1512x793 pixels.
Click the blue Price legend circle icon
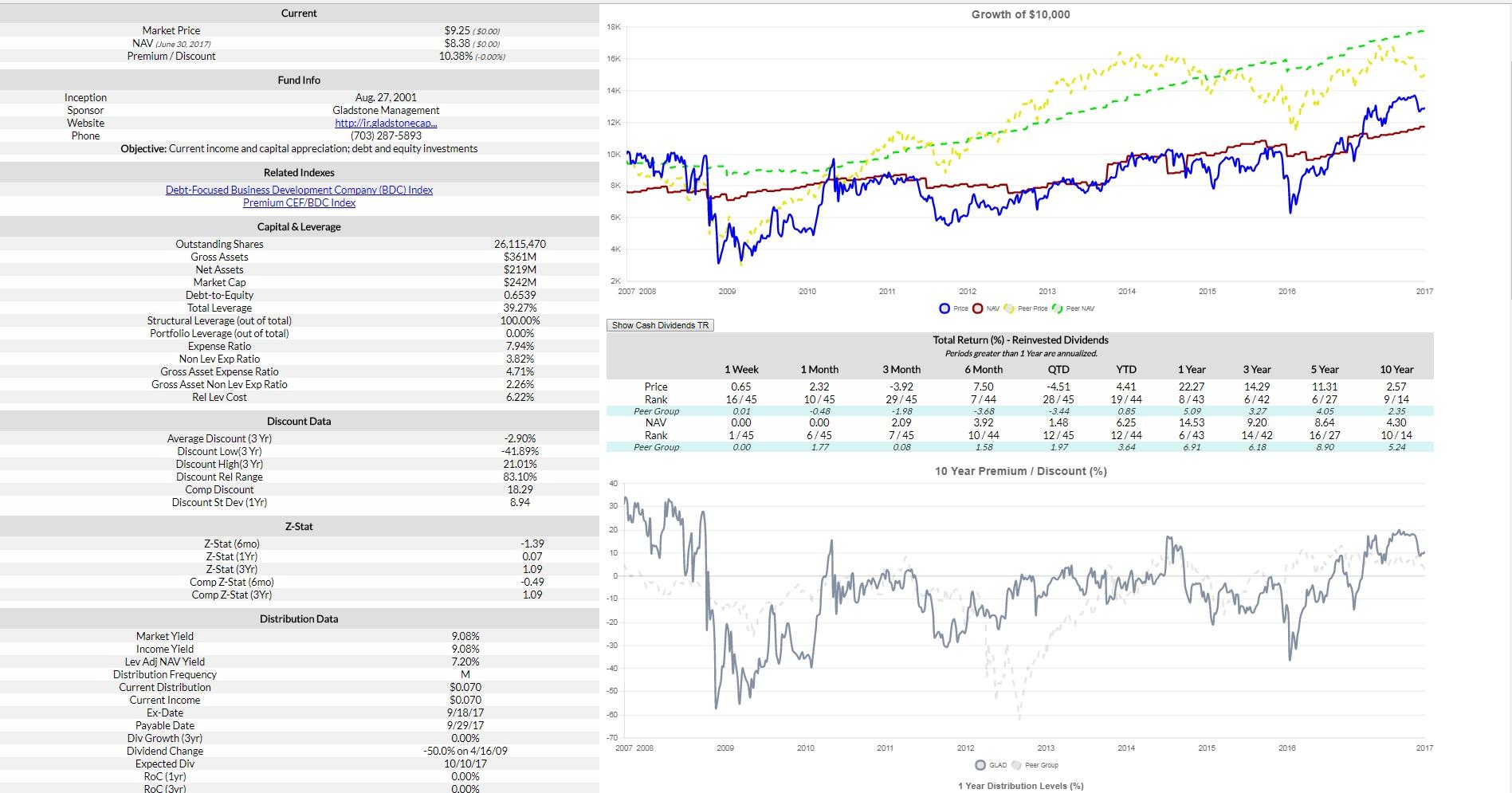(x=945, y=308)
